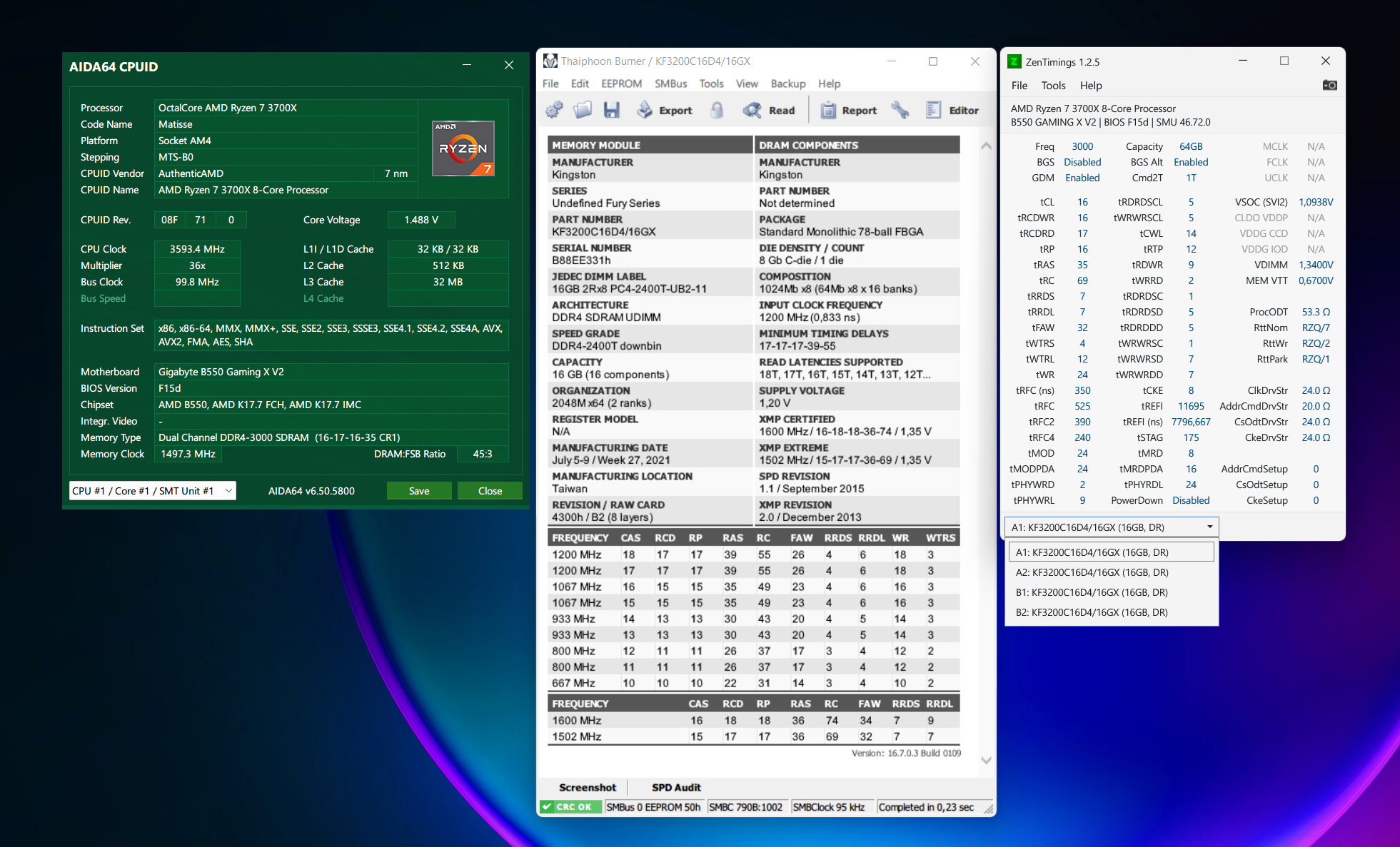Click the open folder icon in toolbar
The image size is (1400, 847).
pyautogui.click(x=583, y=110)
